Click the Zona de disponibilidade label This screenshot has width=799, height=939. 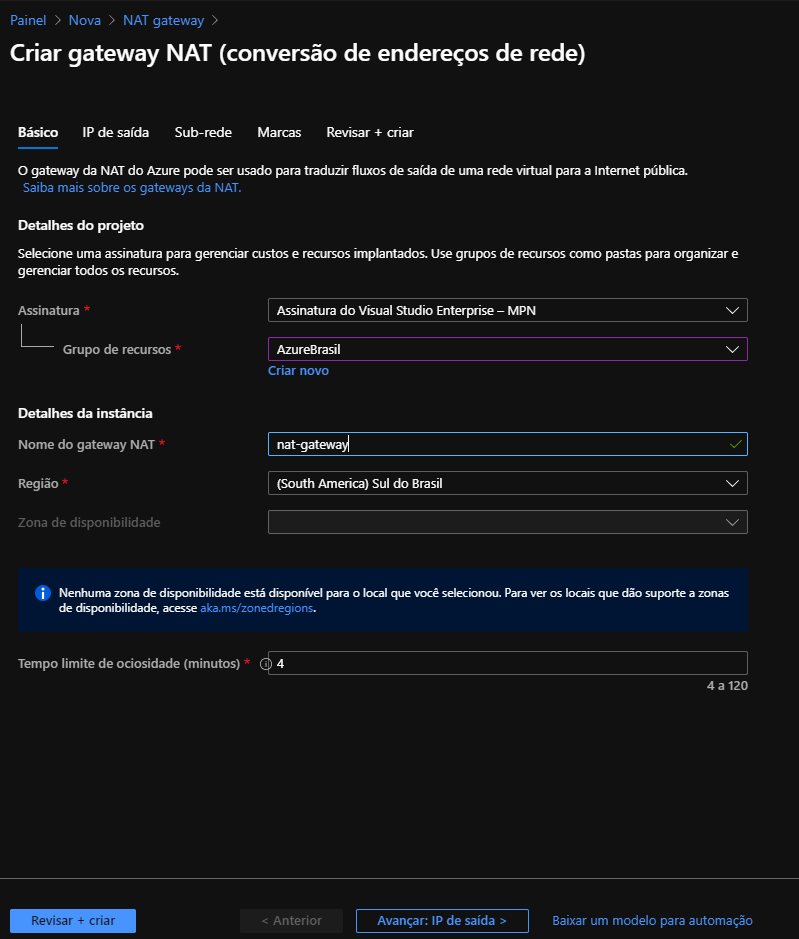pyautogui.click(x=89, y=522)
